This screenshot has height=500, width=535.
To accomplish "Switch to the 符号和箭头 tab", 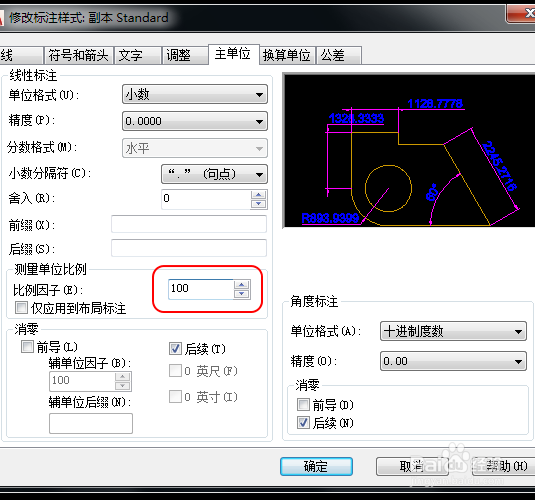I will [x=79, y=55].
